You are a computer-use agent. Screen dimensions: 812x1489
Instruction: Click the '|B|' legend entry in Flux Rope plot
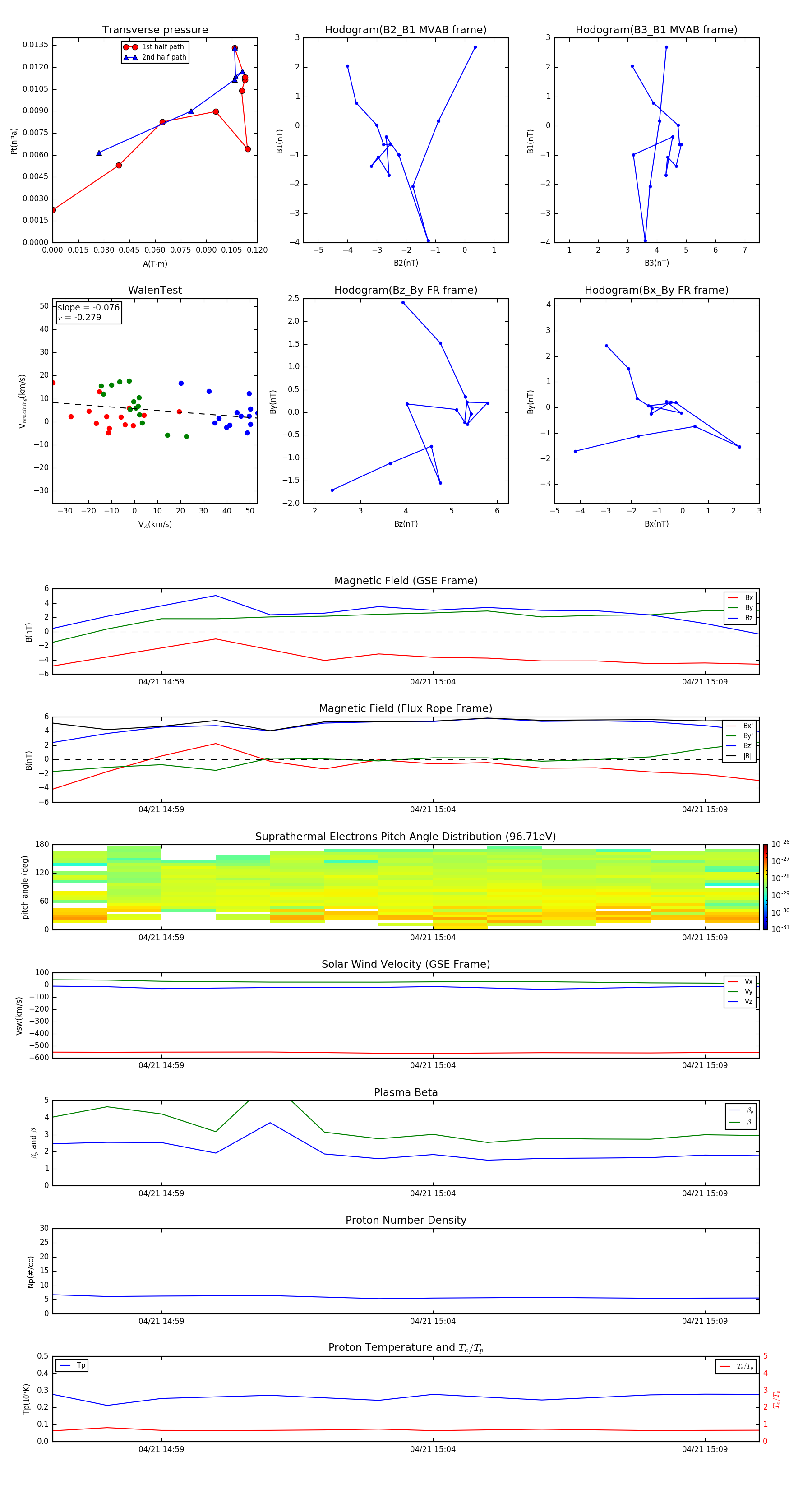point(740,756)
